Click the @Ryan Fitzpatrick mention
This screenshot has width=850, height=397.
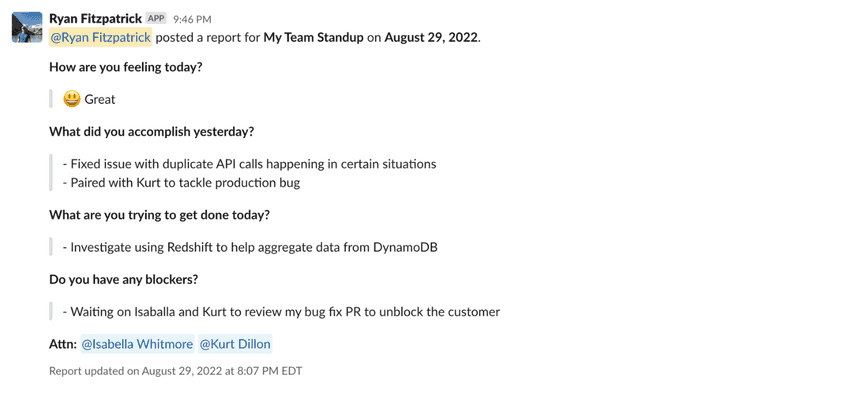coord(100,38)
